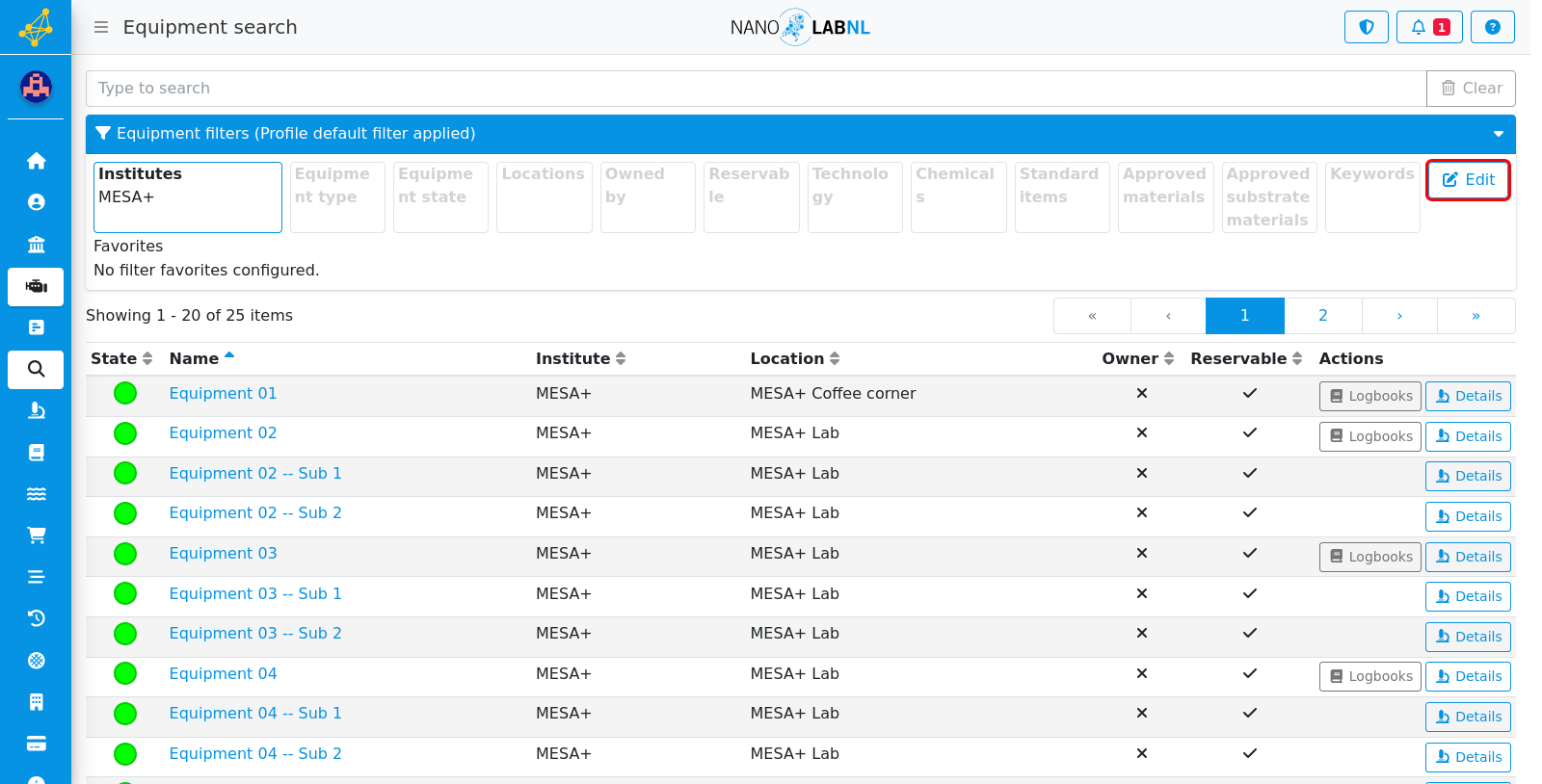The height and width of the screenshot is (784, 1542).
Task: Select the equipment engine sidebar icon
Action: [37, 286]
